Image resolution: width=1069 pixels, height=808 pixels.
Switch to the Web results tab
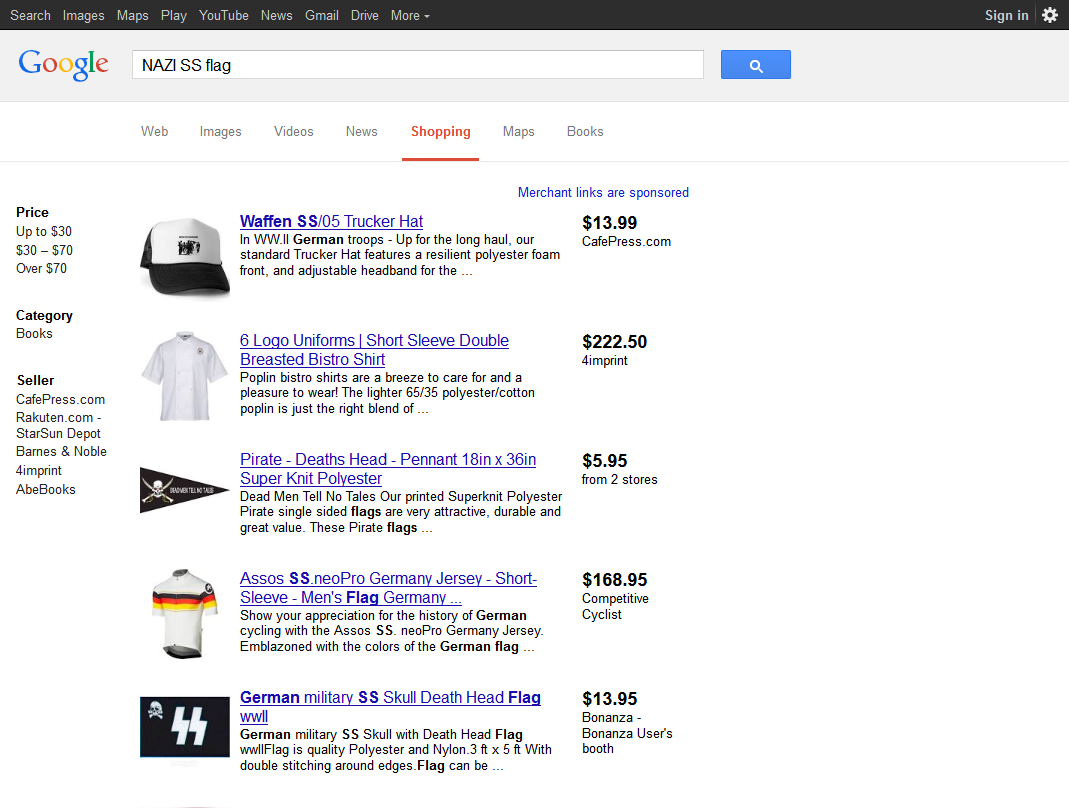coord(155,132)
